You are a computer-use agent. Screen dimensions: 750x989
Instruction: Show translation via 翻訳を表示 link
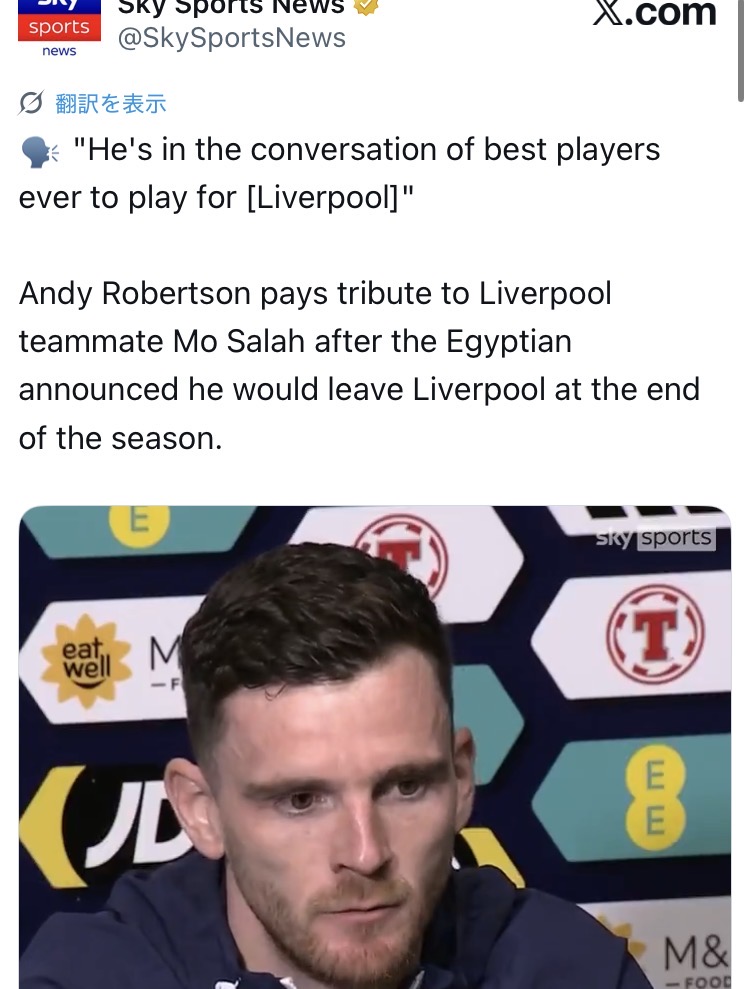111,103
